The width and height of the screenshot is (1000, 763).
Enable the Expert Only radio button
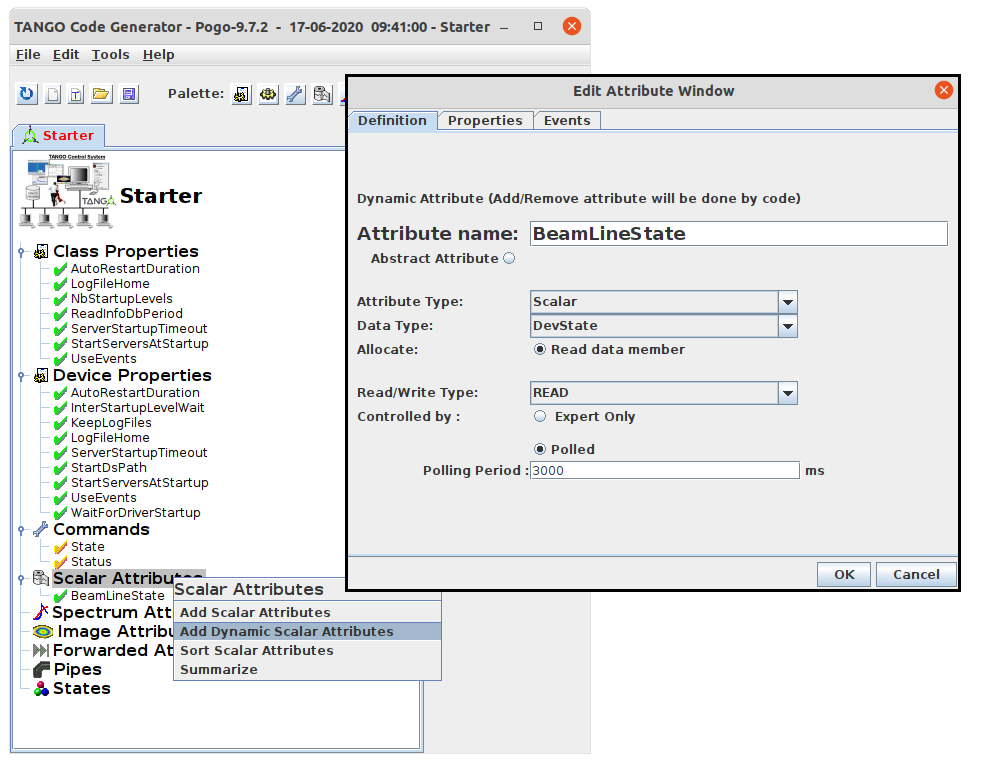pos(540,417)
